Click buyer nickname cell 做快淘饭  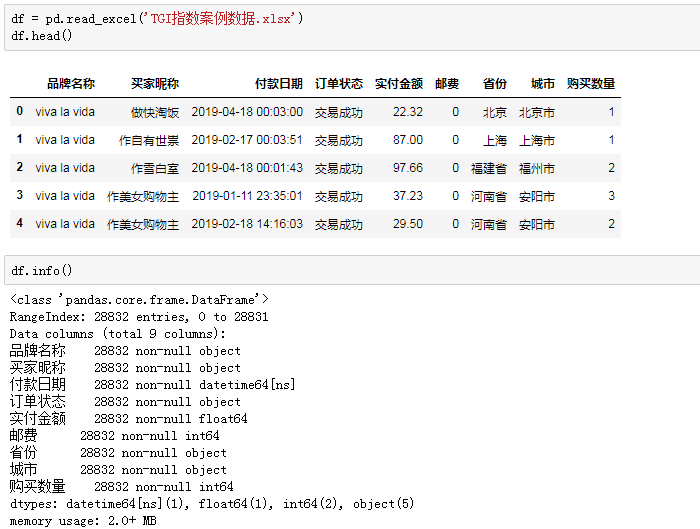[x=154, y=112]
